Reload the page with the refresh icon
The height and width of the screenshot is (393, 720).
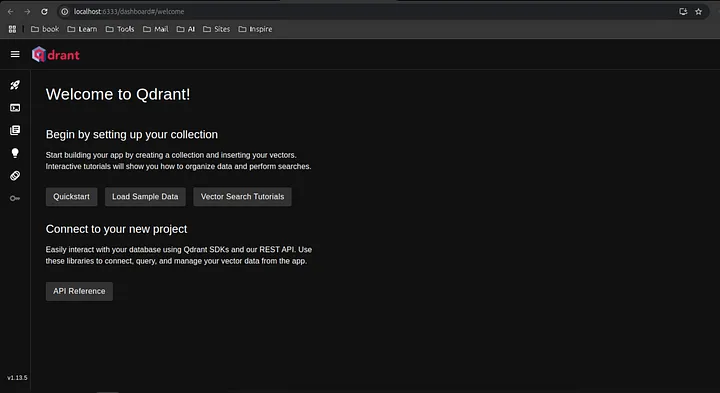[44, 11]
